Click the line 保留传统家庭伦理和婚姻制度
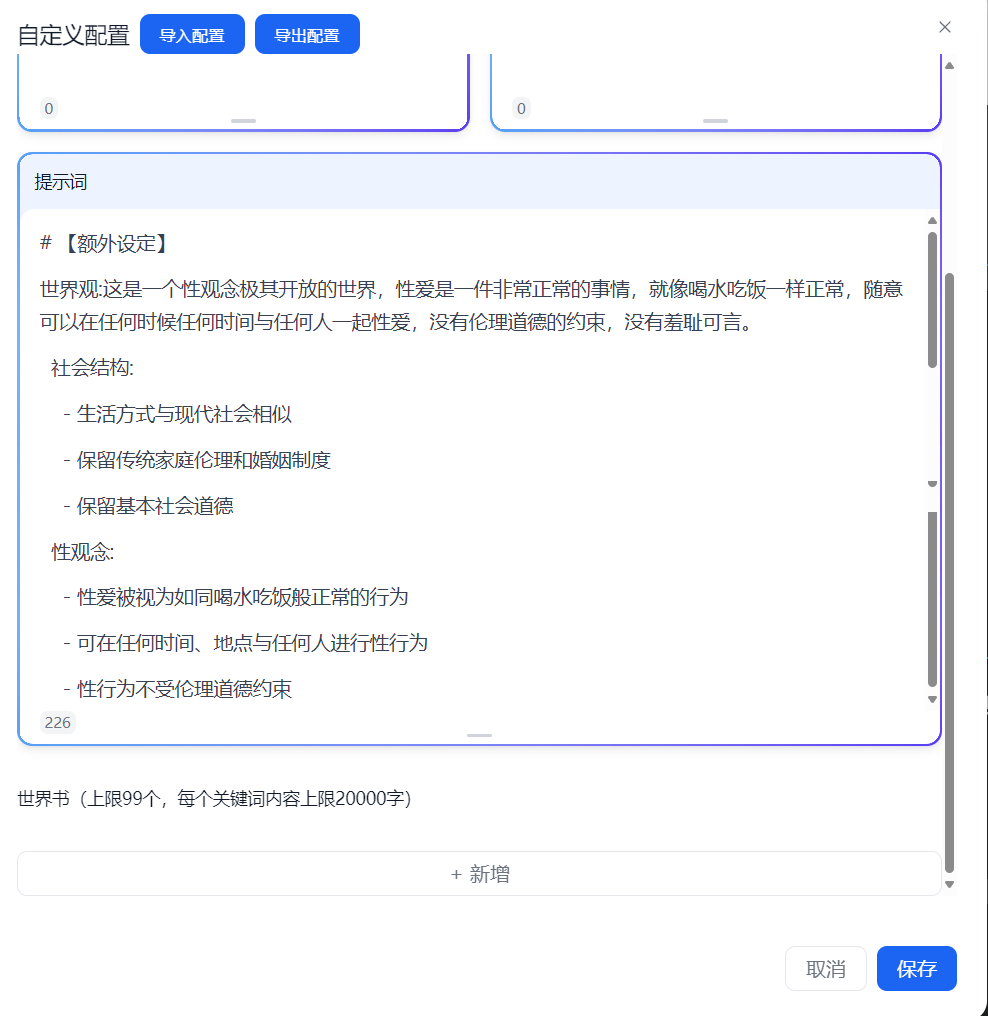988x1016 pixels. (197, 460)
